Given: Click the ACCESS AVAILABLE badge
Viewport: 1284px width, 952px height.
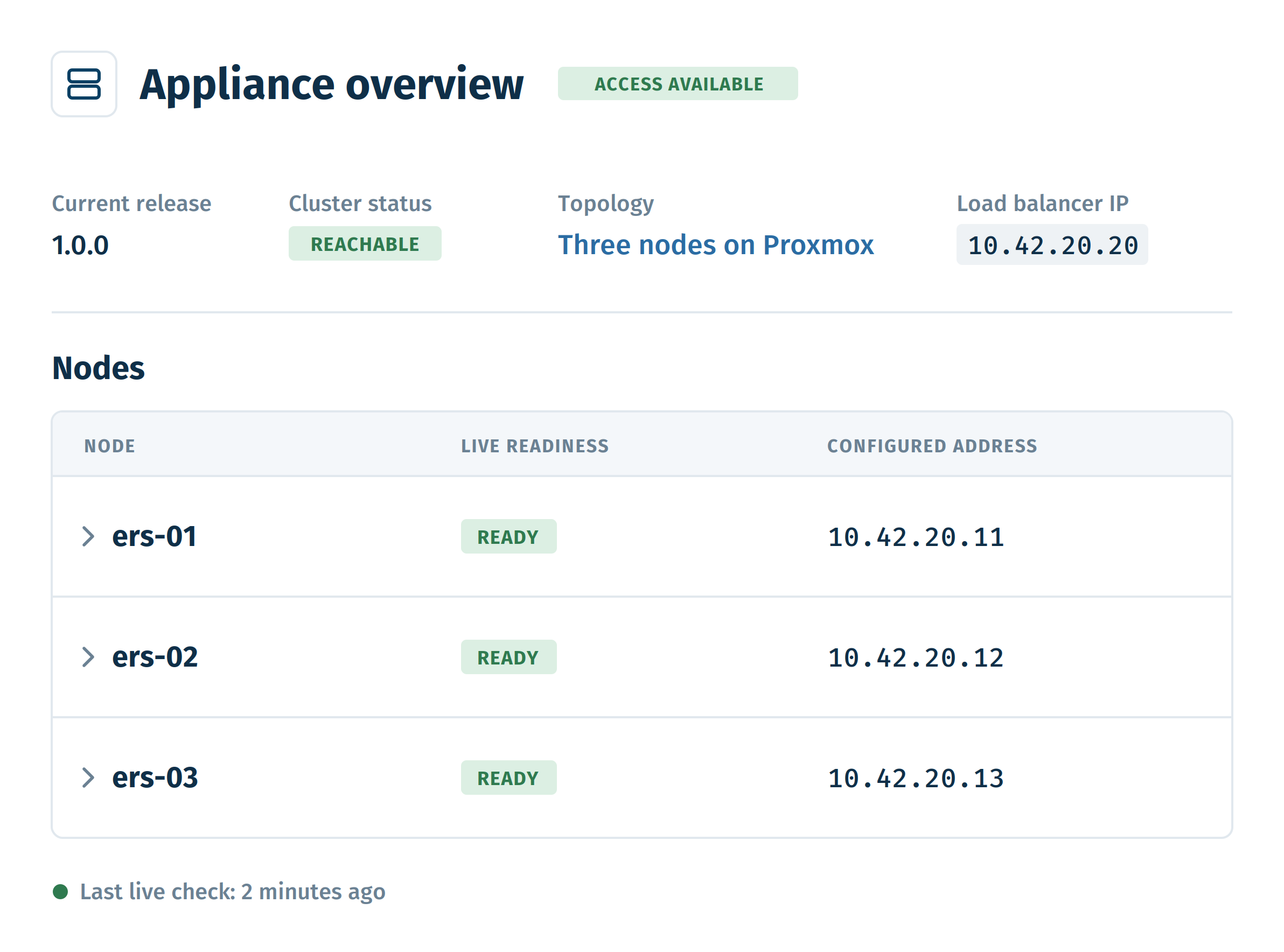Looking at the screenshot, I should [x=678, y=83].
